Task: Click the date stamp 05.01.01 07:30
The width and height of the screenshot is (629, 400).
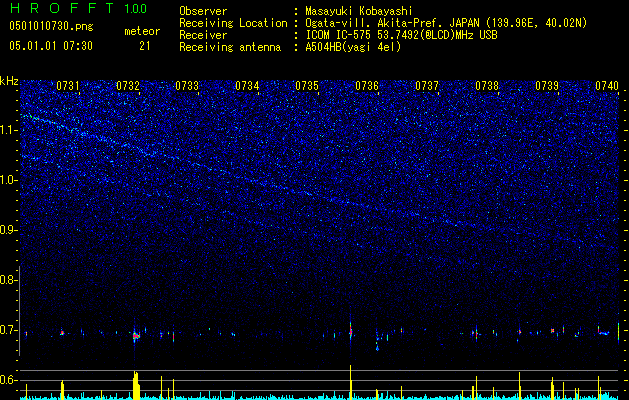Action: pos(51,46)
